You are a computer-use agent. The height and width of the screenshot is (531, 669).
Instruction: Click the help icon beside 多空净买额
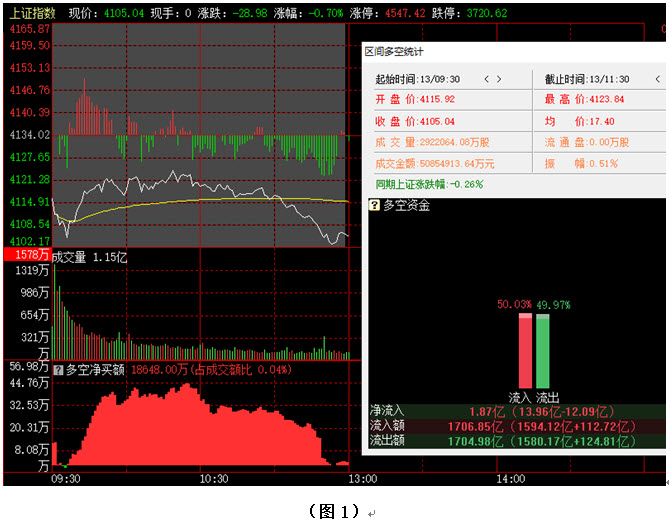[58, 369]
